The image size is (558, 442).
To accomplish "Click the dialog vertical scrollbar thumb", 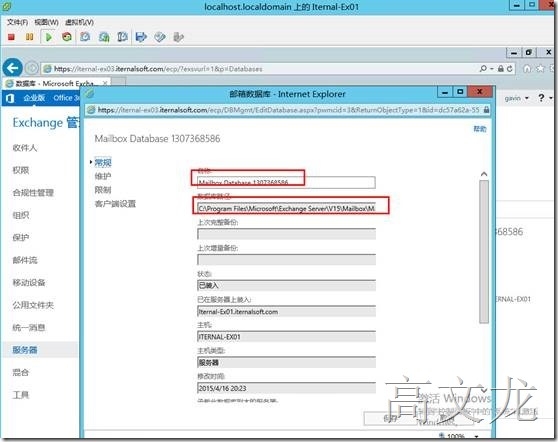I will coord(483,252).
